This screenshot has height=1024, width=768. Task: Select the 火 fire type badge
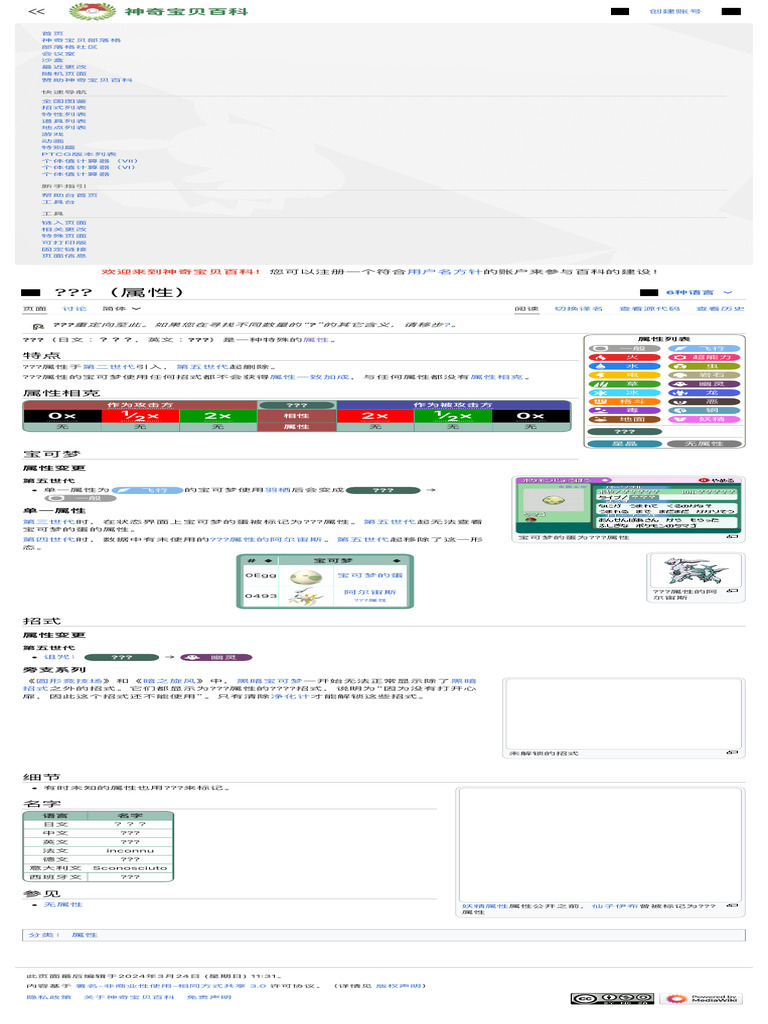tap(625, 357)
